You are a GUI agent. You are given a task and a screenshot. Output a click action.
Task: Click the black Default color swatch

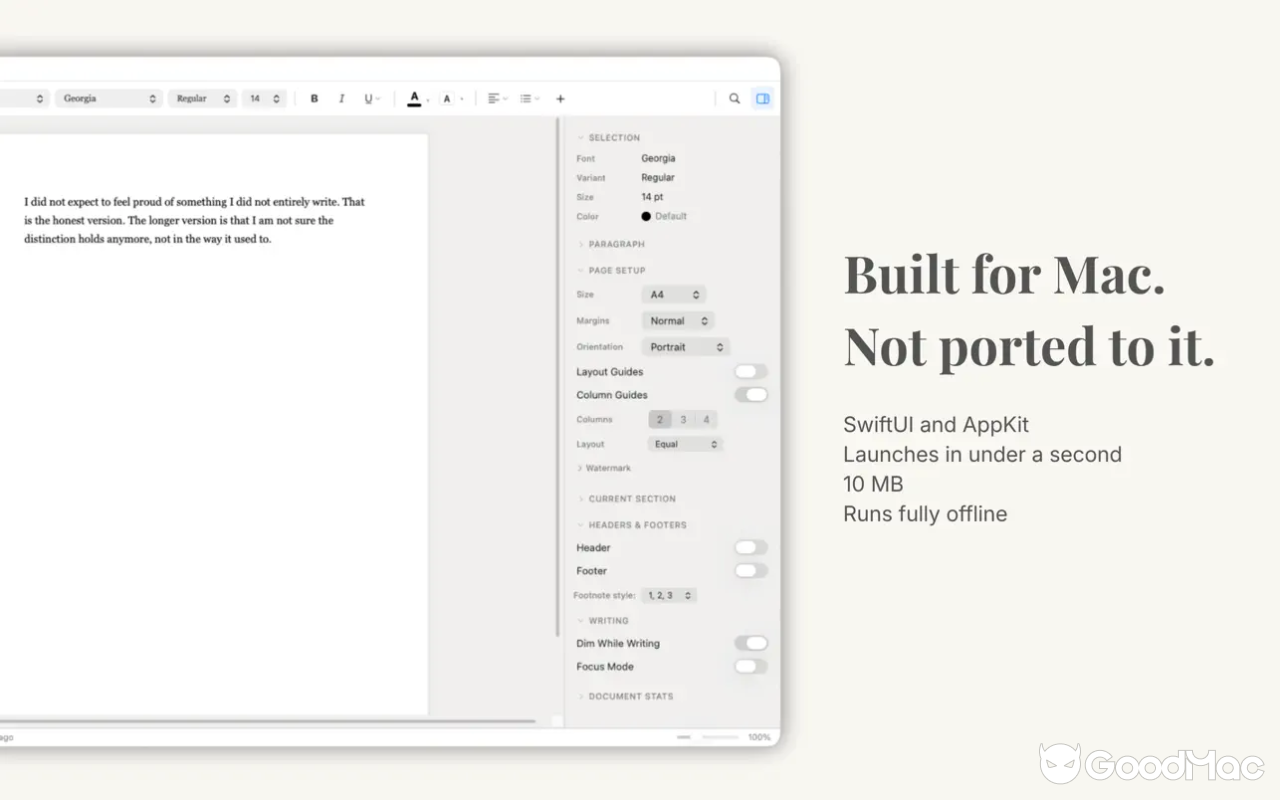(646, 216)
